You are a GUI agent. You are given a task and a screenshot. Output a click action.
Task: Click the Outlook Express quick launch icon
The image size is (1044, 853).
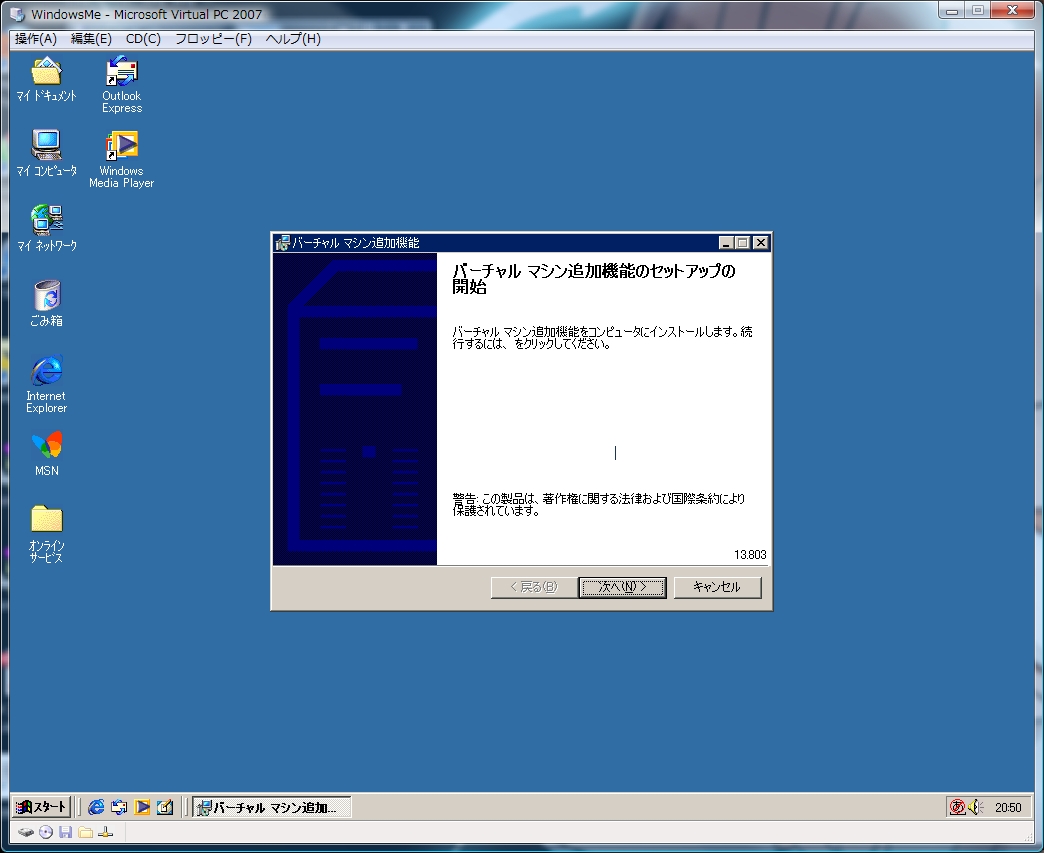tap(119, 807)
